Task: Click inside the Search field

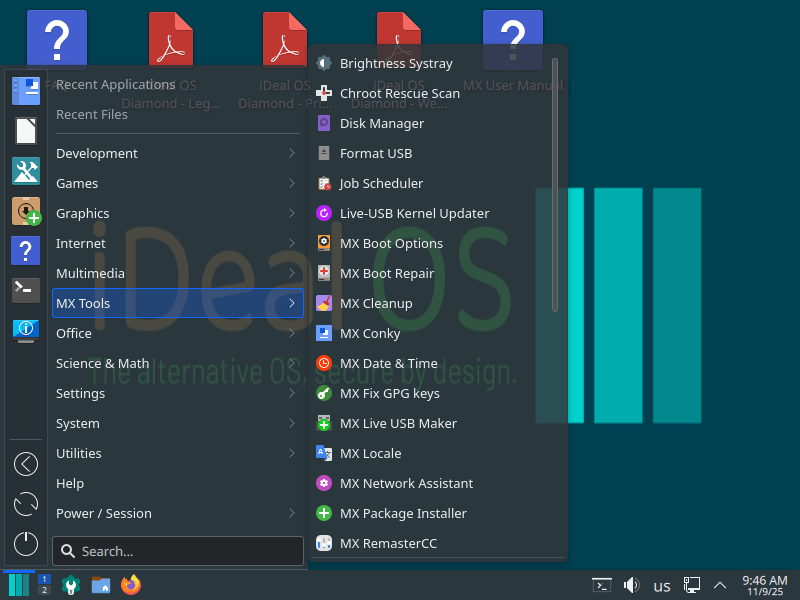Action: (177, 551)
